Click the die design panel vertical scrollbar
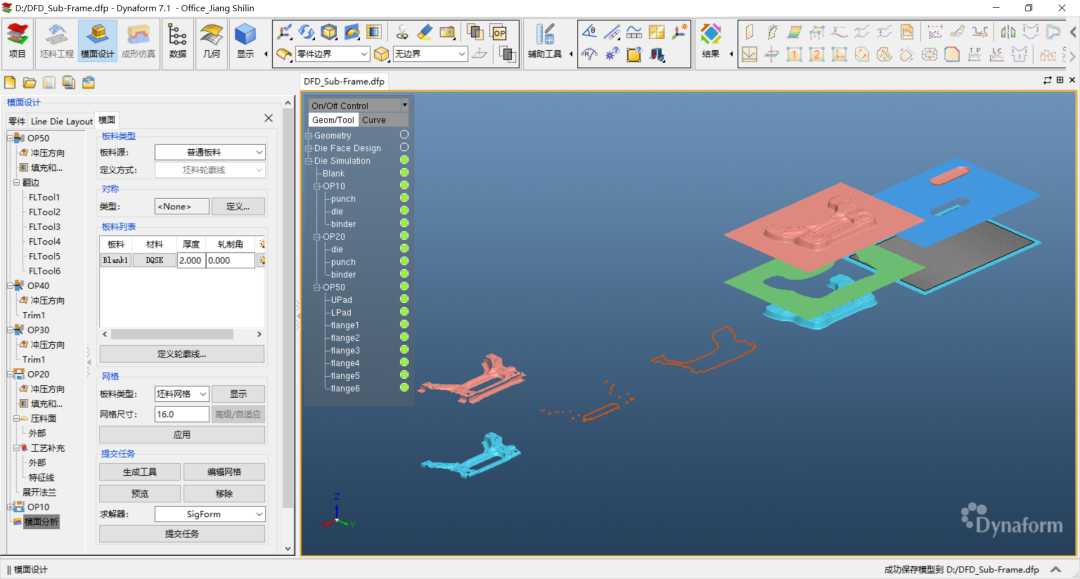 pyautogui.click(x=288, y=308)
